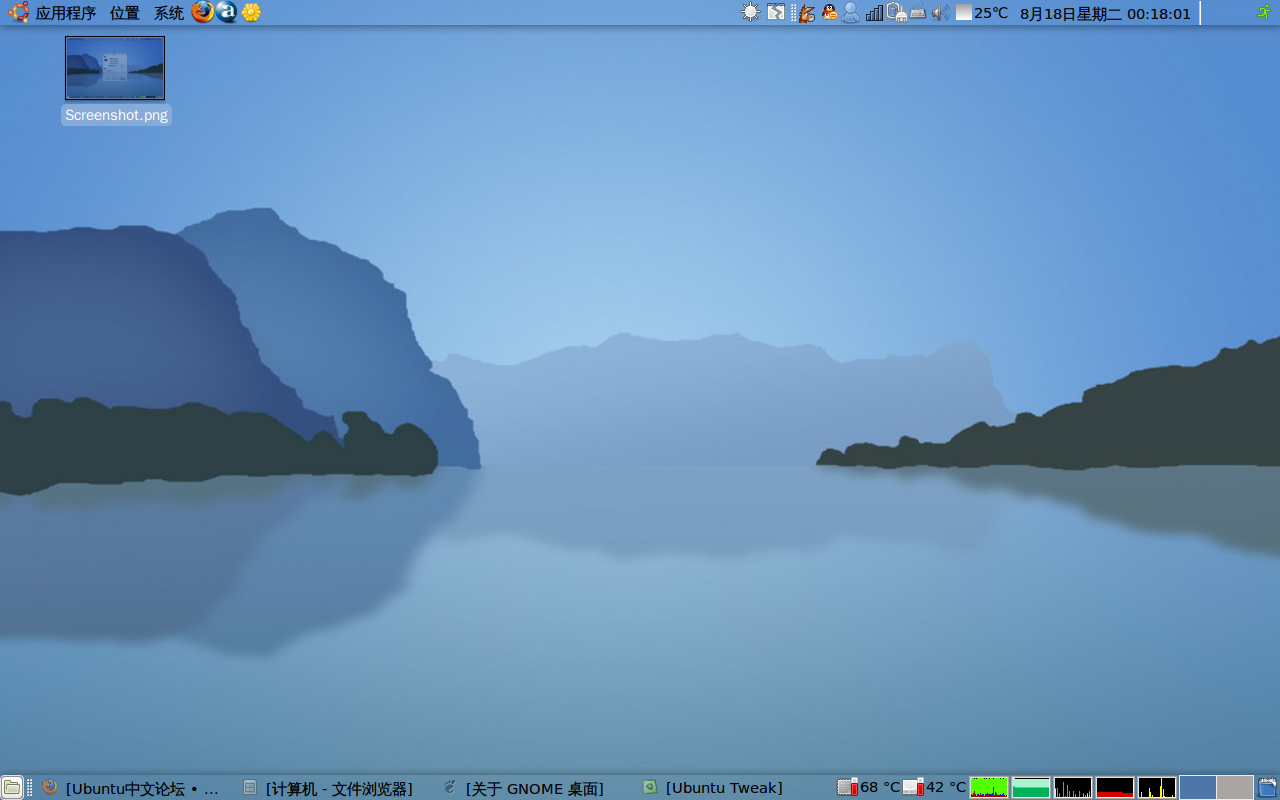Open the network activity monitor graph
The width and height of the screenshot is (1280, 800).
(1073, 787)
